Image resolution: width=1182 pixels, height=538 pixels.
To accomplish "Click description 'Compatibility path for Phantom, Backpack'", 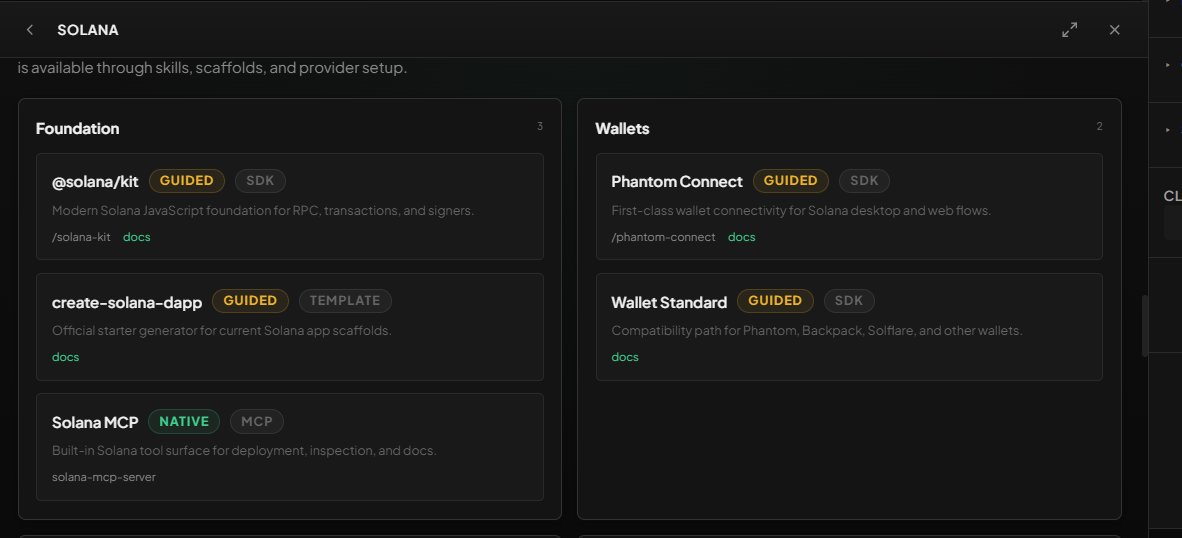I will 817,330.
